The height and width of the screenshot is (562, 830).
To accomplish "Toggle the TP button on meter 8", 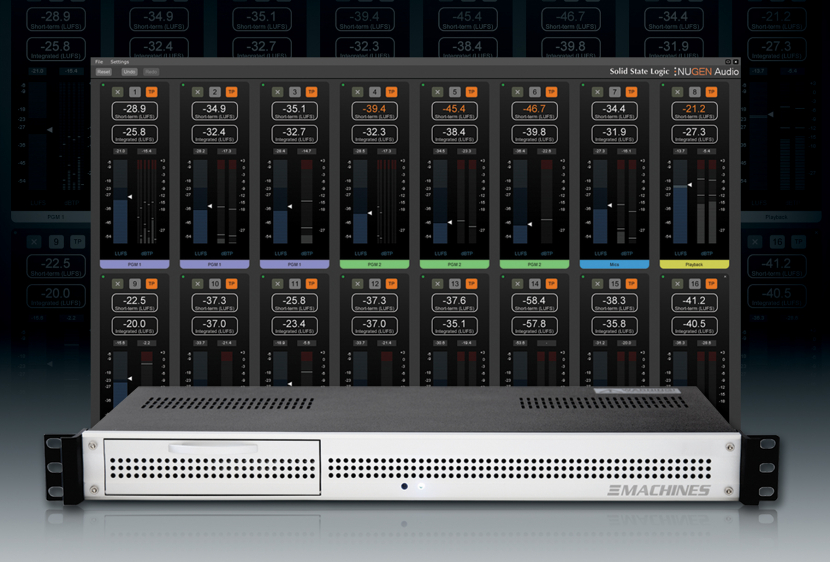I will pyautogui.click(x=711, y=92).
